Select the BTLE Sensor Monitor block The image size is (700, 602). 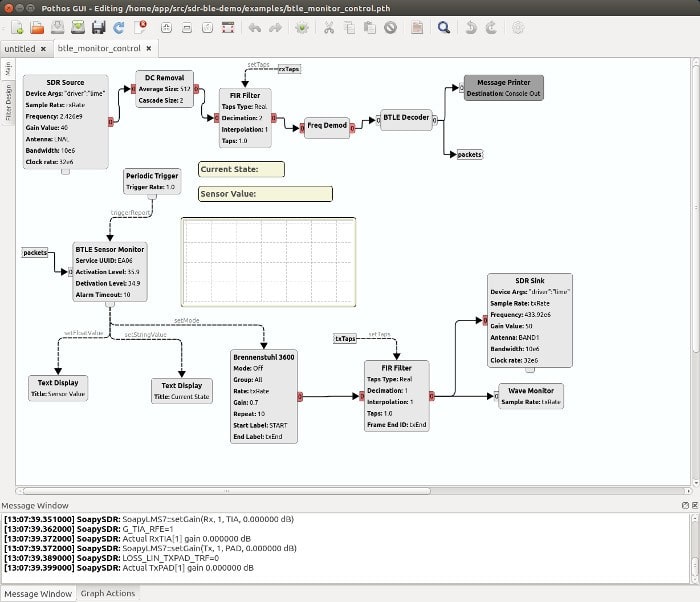109,272
